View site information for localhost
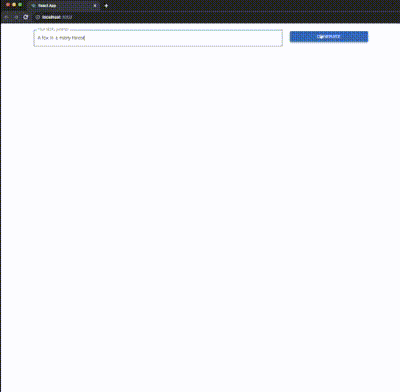Viewport: 400px width, 392px height. (x=38, y=17)
